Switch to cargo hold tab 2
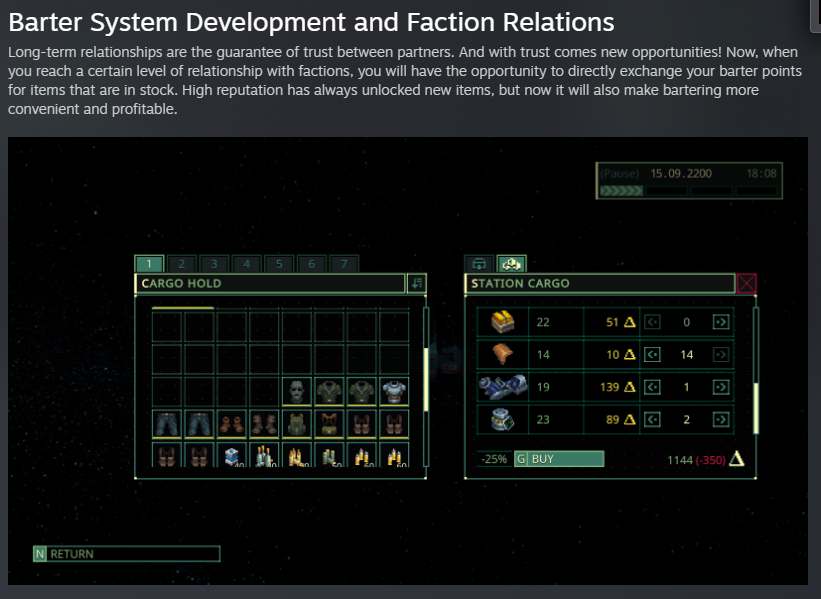821x599 pixels. 182,264
